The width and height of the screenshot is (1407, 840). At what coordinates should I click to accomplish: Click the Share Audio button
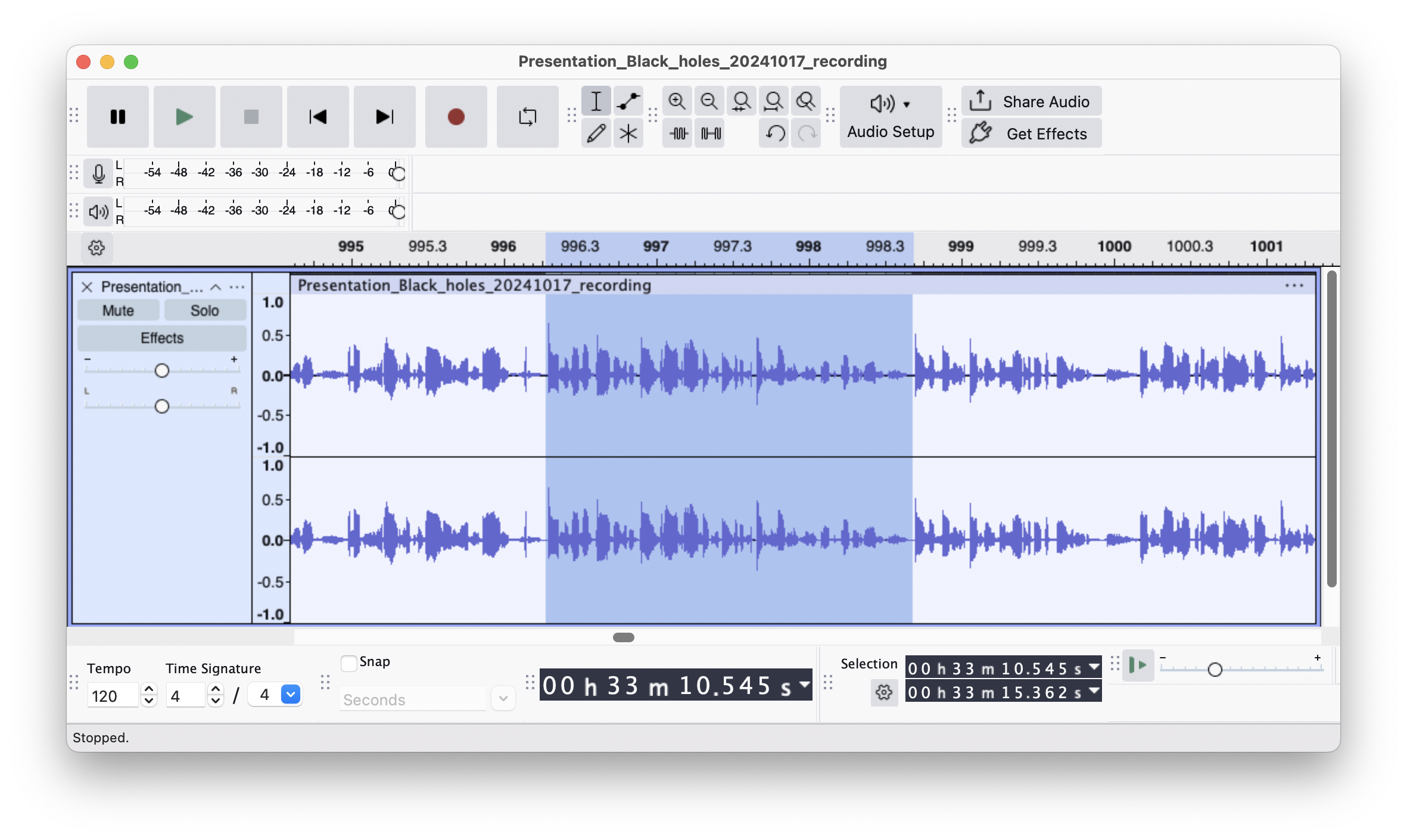click(x=1031, y=101)
